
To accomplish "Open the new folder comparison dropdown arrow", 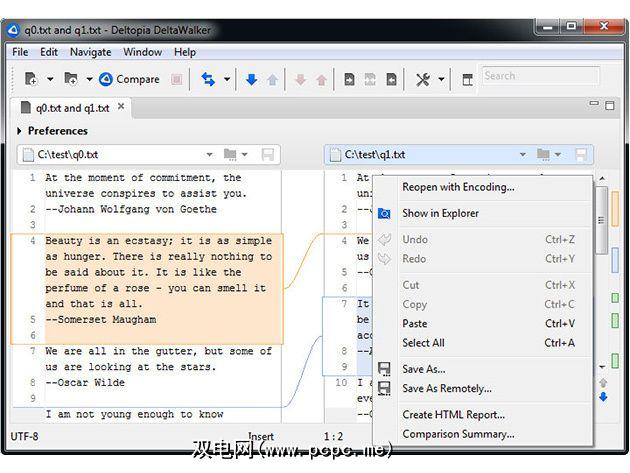I will (89, 79).
